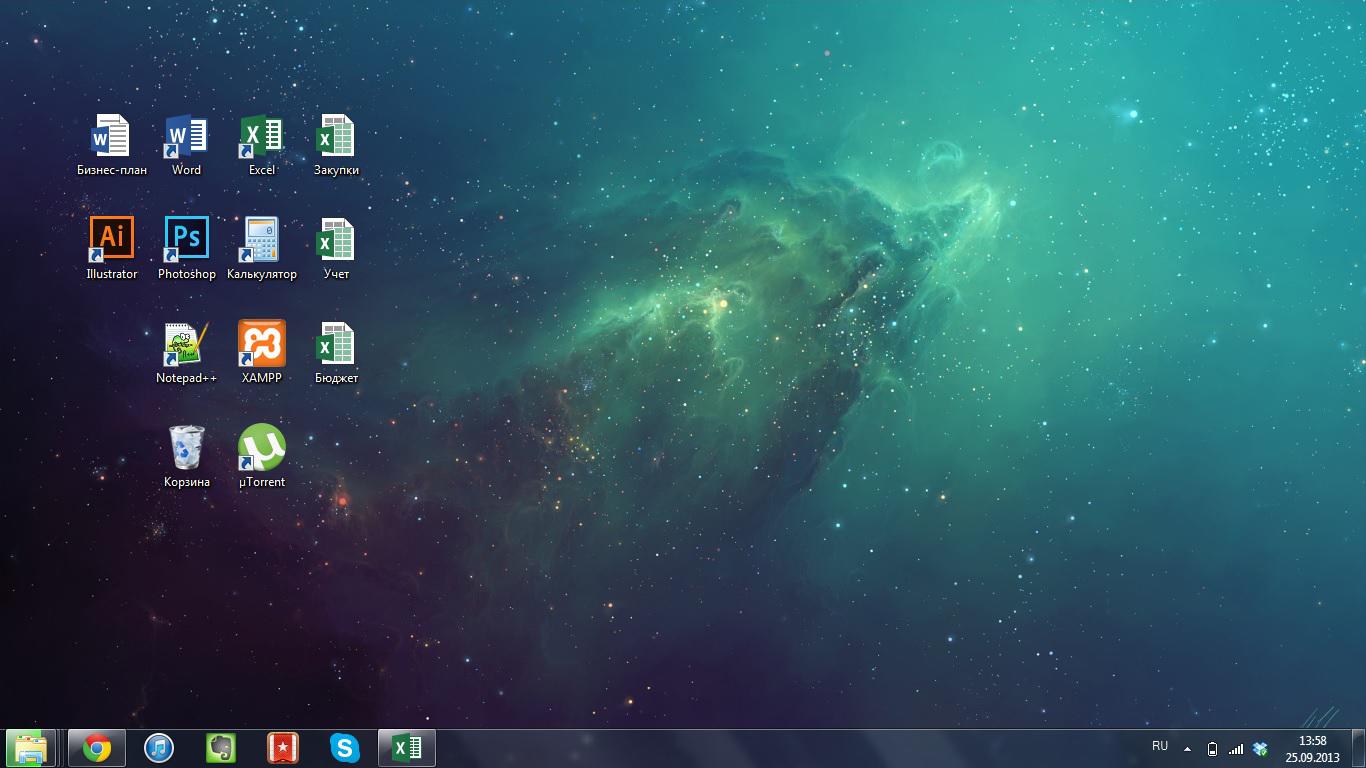The height and width of the screenshot is (768, 1366).
Task: Click the Show desktop strip beside the clock
Action: click(1359, 748)
